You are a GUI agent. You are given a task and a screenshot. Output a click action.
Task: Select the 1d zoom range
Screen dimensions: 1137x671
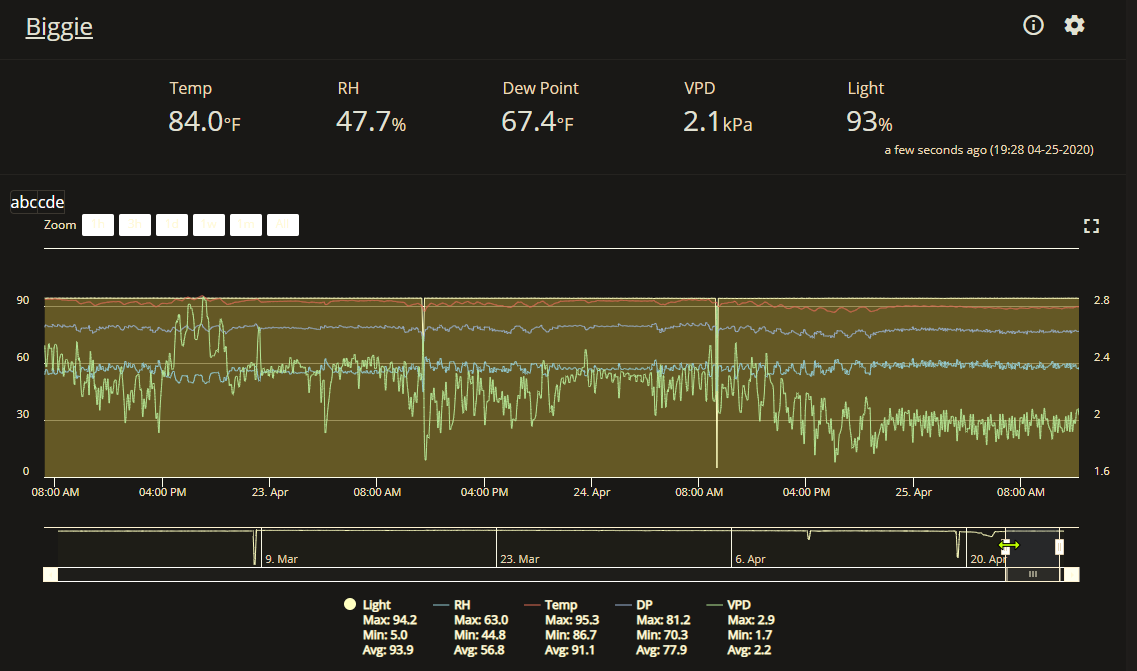click(172, 225)
